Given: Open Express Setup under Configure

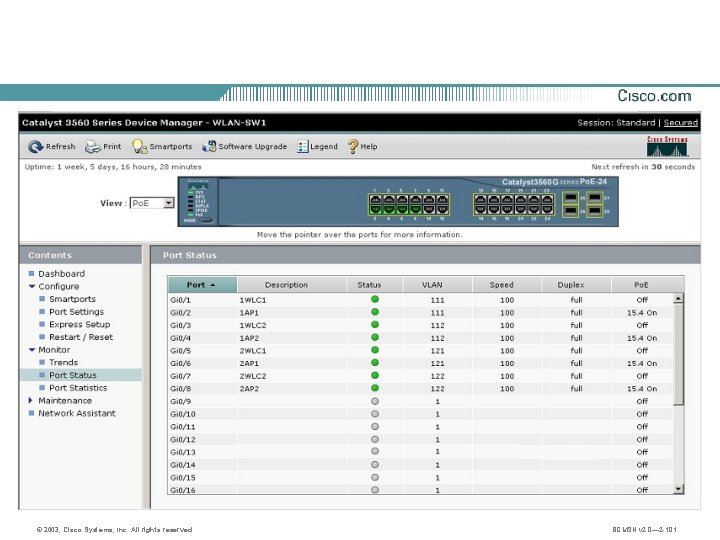Looking at the screenshot, I should [x=79, y=324].
